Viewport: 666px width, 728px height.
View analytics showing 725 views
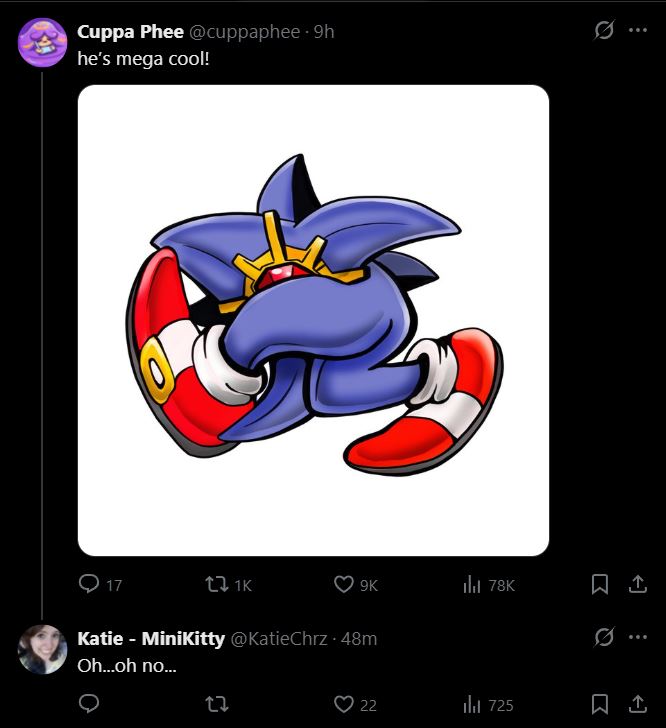pos(488,705)
